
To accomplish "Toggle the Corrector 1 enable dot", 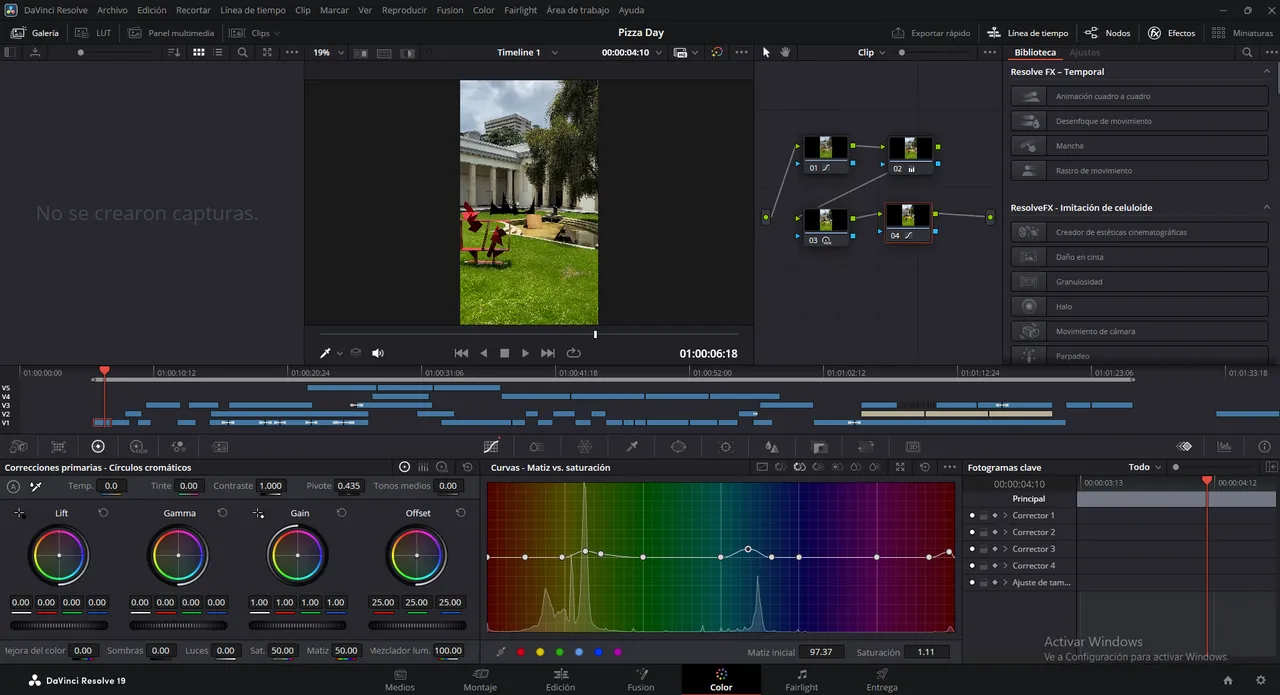I will click(972, 516).
